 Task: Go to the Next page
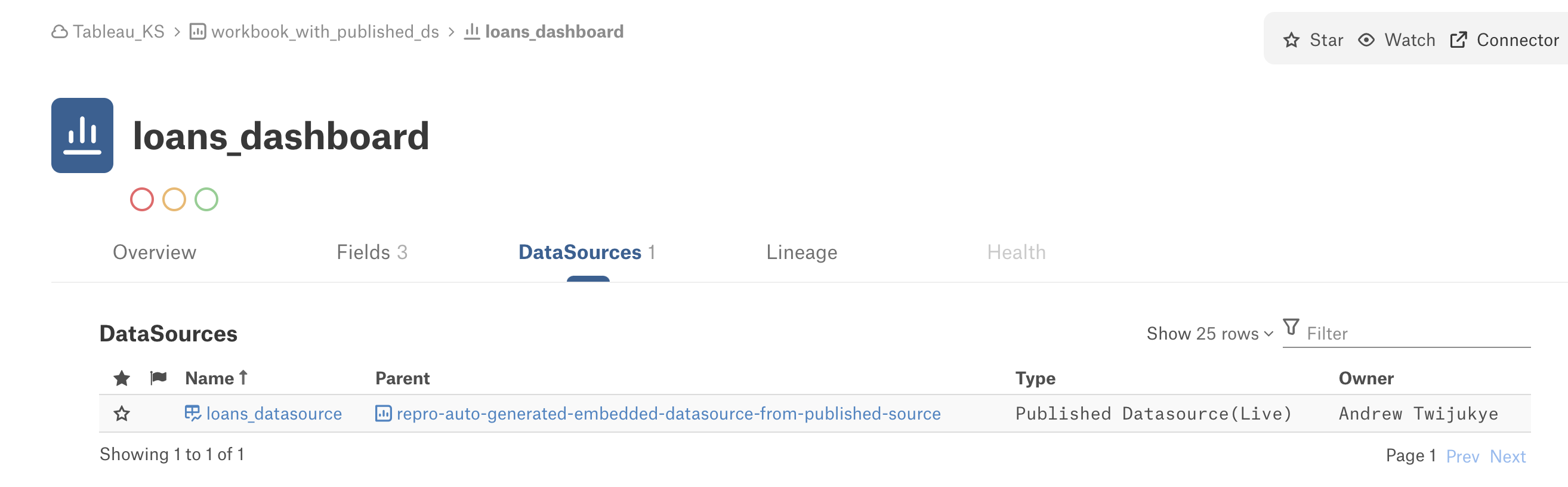coord(1507,456)
